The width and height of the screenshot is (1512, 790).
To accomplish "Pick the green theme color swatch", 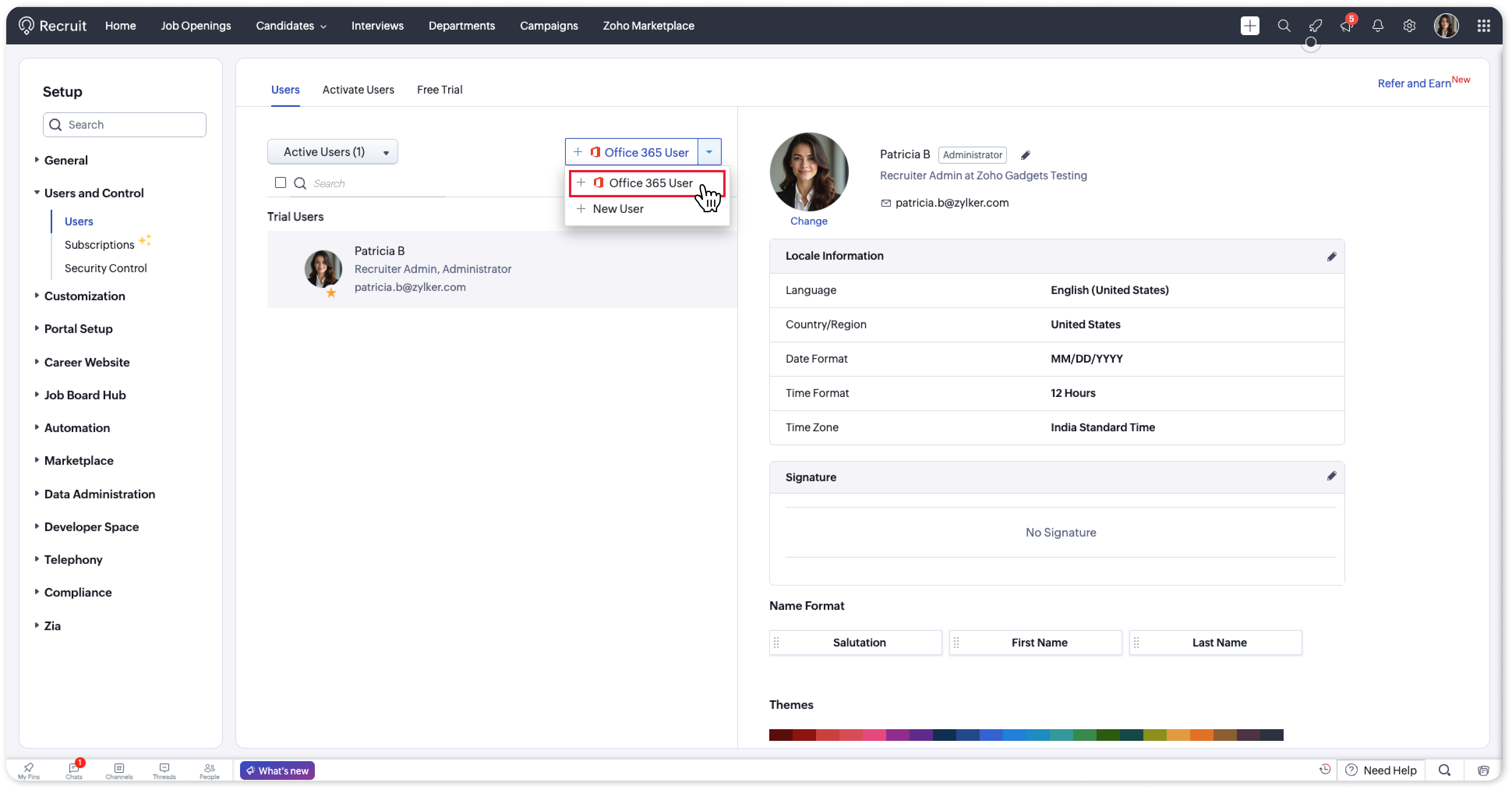I will [1085, 734].
